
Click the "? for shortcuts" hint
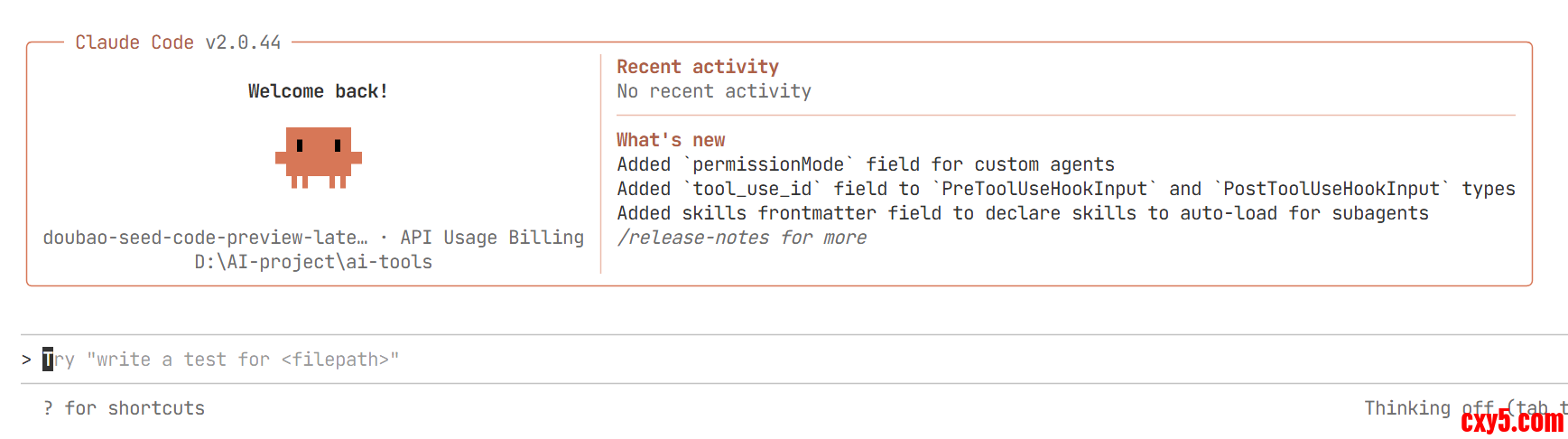click(x=125, y=408)
